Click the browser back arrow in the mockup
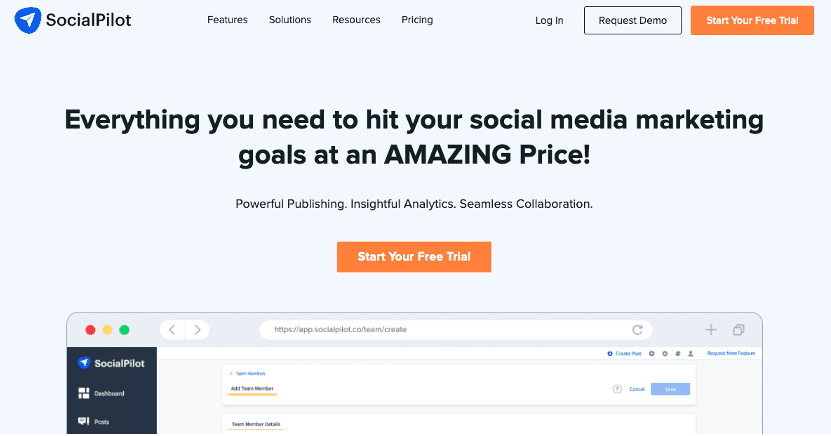Viewport: 831px width, 436px height. [172, 329]
